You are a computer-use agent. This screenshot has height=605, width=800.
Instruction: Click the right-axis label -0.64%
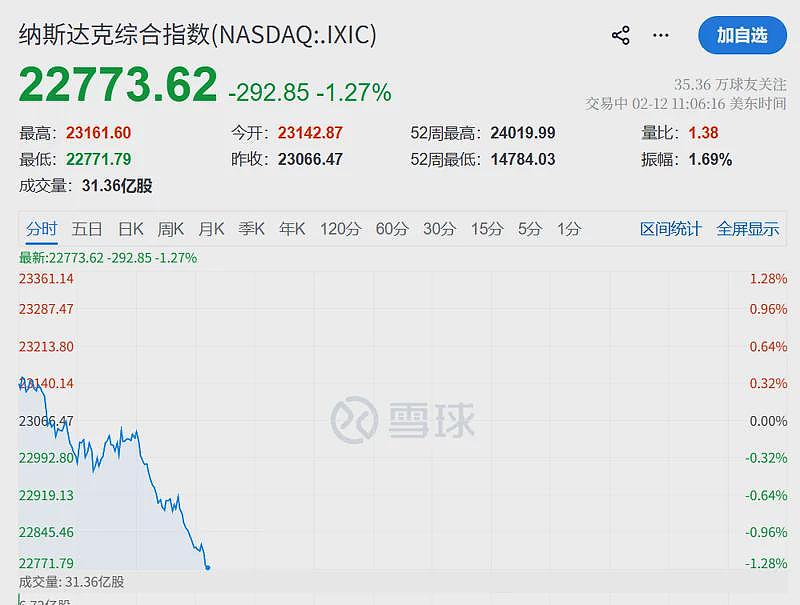766,495
